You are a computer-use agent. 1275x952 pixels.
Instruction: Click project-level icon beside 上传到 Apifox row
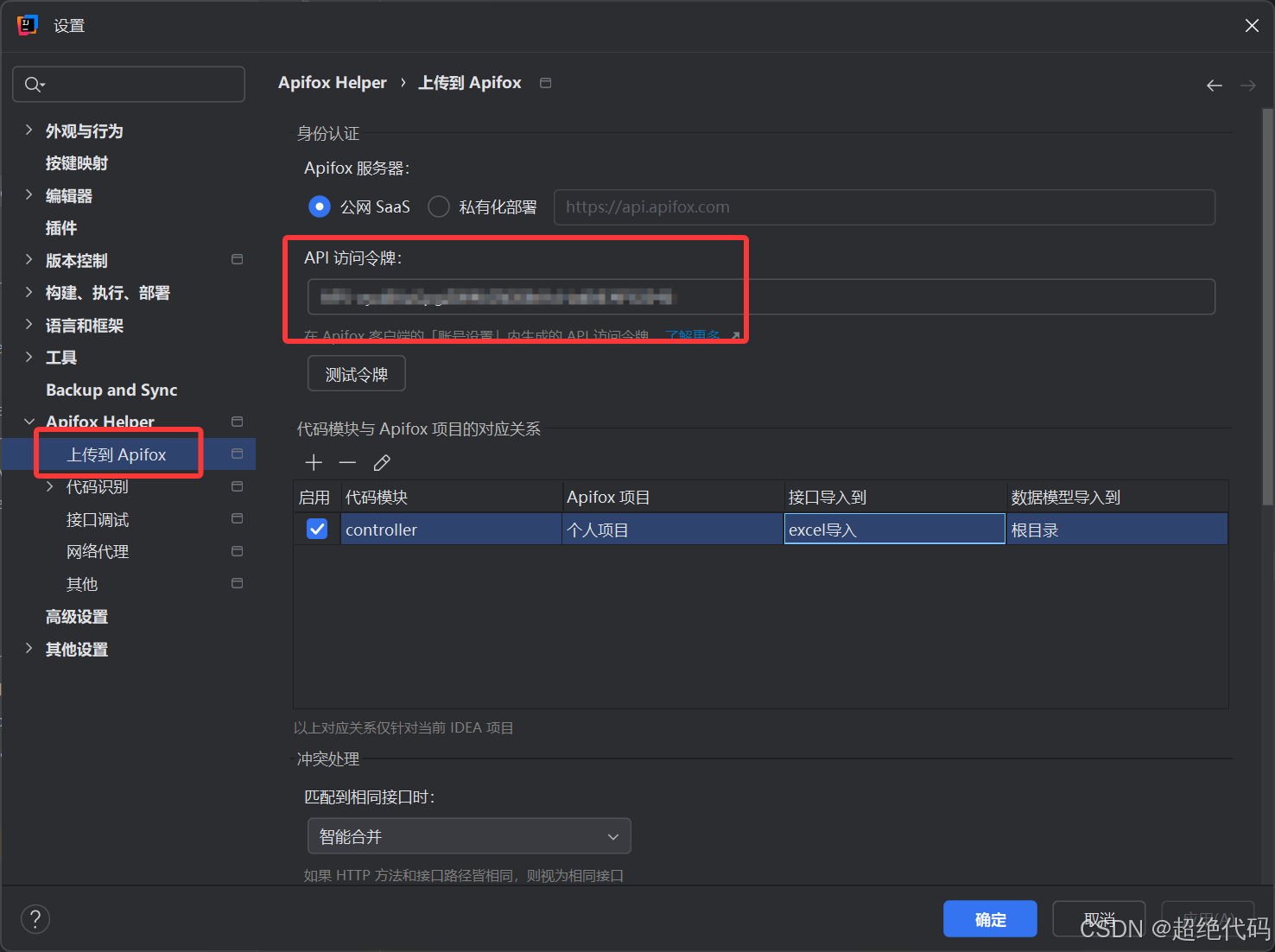(238, 454)
